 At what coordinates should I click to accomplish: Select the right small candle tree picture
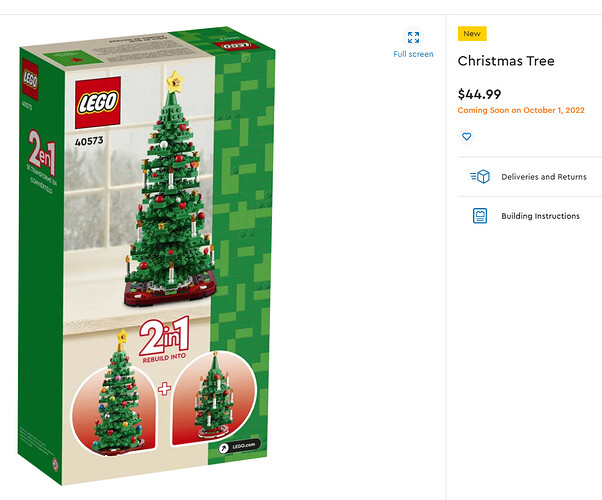click(213, 398)
